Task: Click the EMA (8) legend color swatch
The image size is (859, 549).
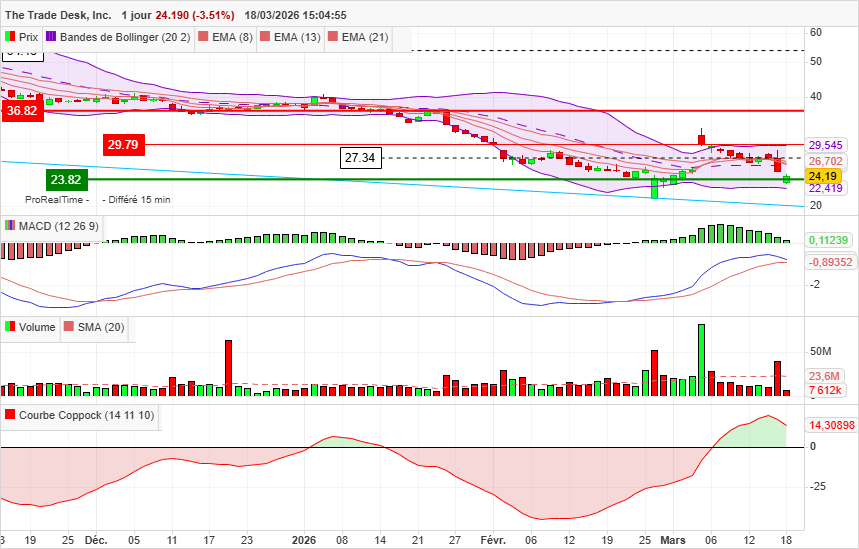Action: coord(203,37)
